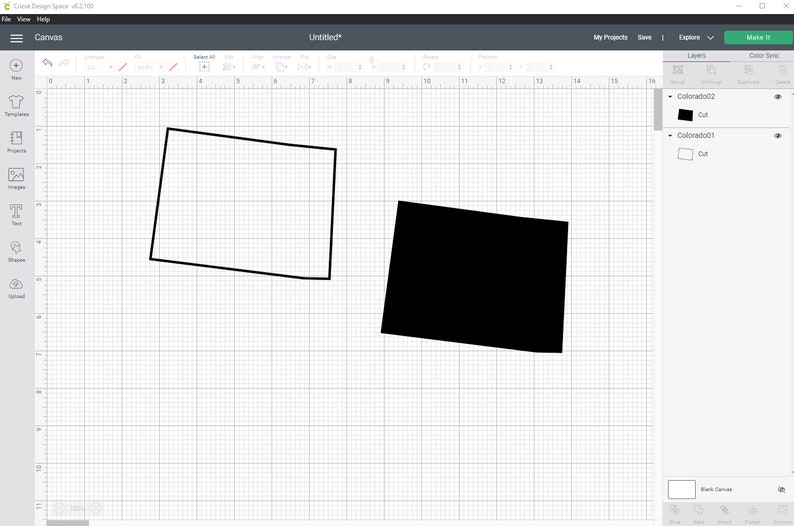Click the Undo arrow
Viewport: 794px width, 526px height.
(47, 63)
